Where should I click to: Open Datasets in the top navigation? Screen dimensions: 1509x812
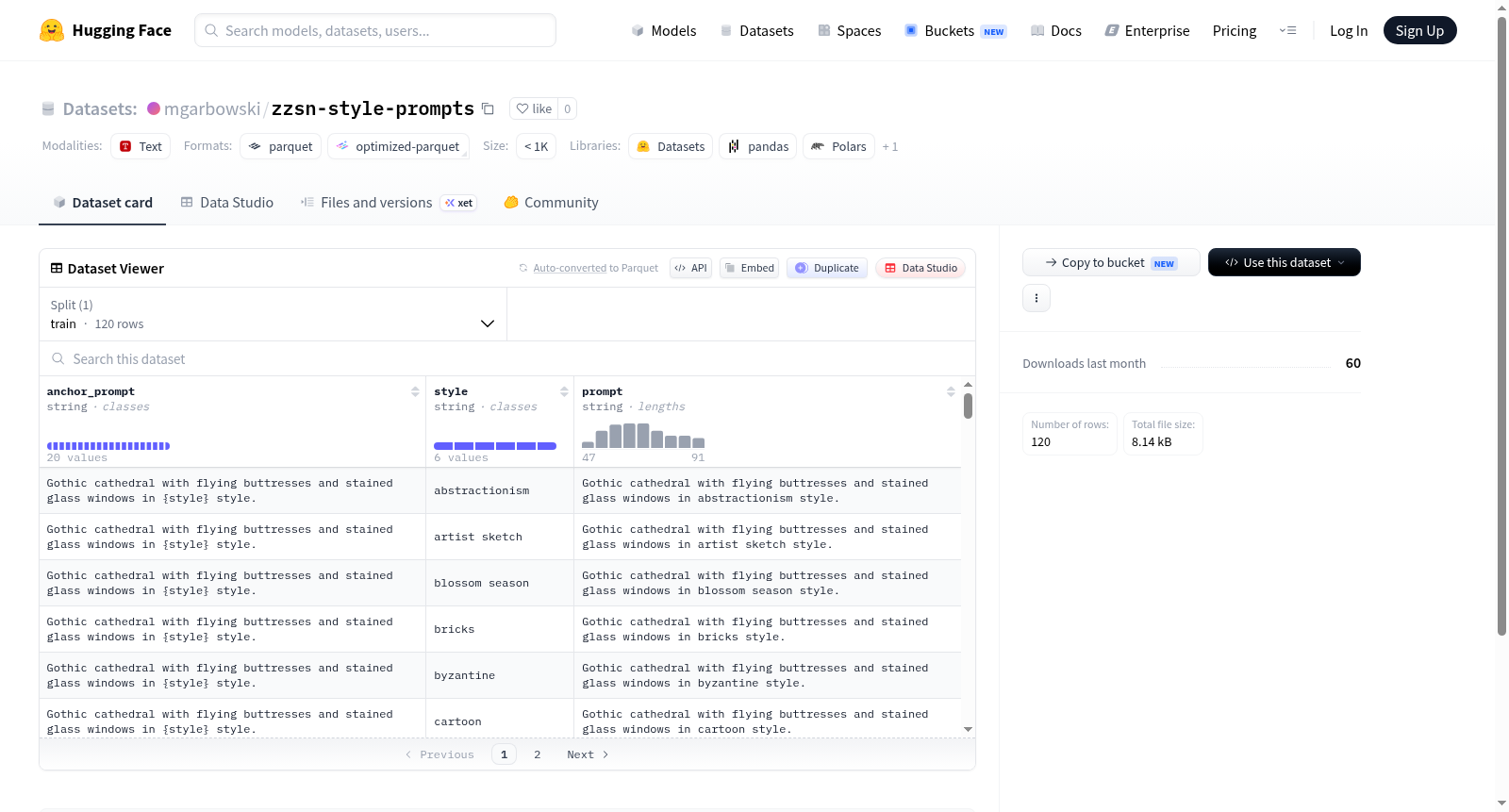click(x=757, y=30)
